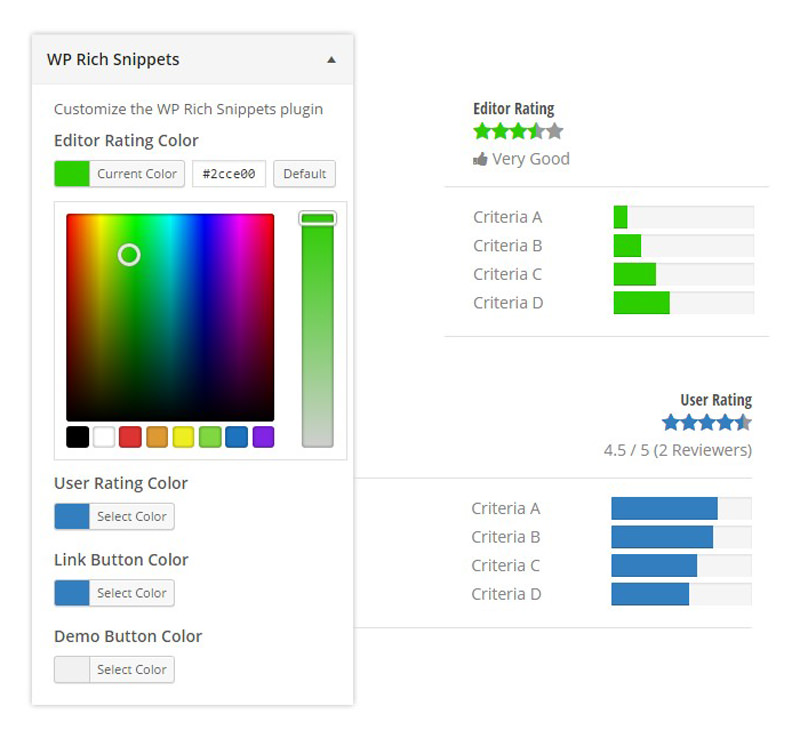
Task: Click the first star in Editor Rating
Action: tap(483, 130)
